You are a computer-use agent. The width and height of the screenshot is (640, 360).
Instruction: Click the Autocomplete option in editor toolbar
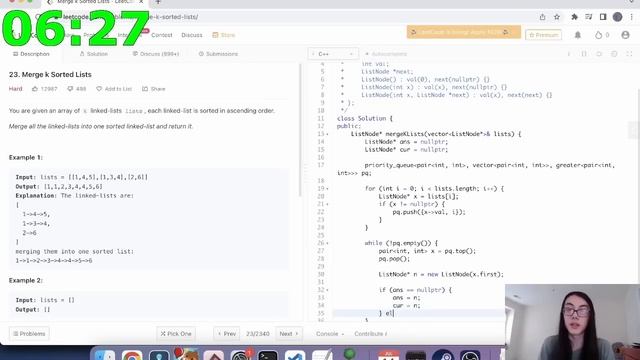pos(386,54)
